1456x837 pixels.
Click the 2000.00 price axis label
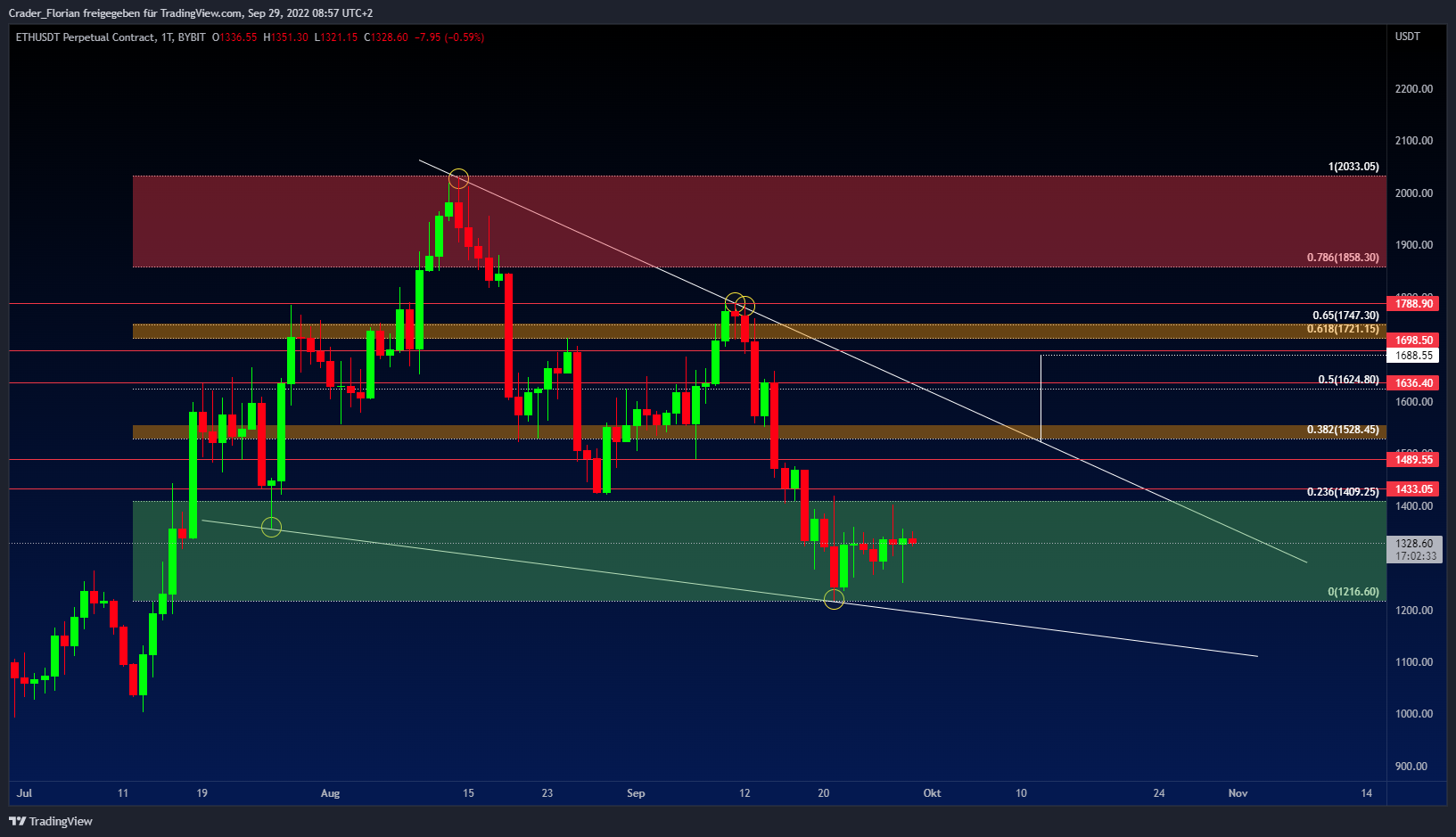1414,193
